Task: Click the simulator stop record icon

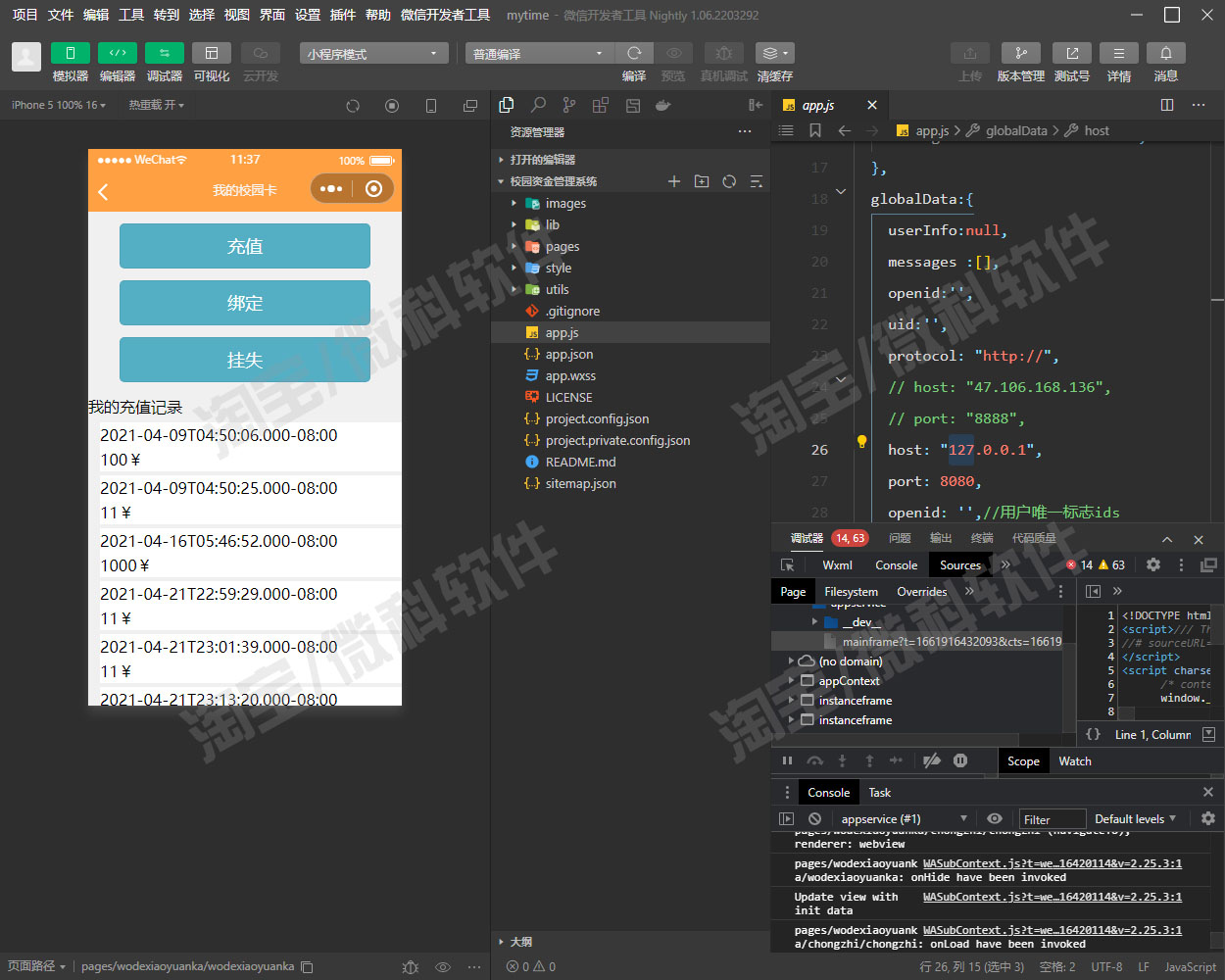Action: click(x=392, y=106)
